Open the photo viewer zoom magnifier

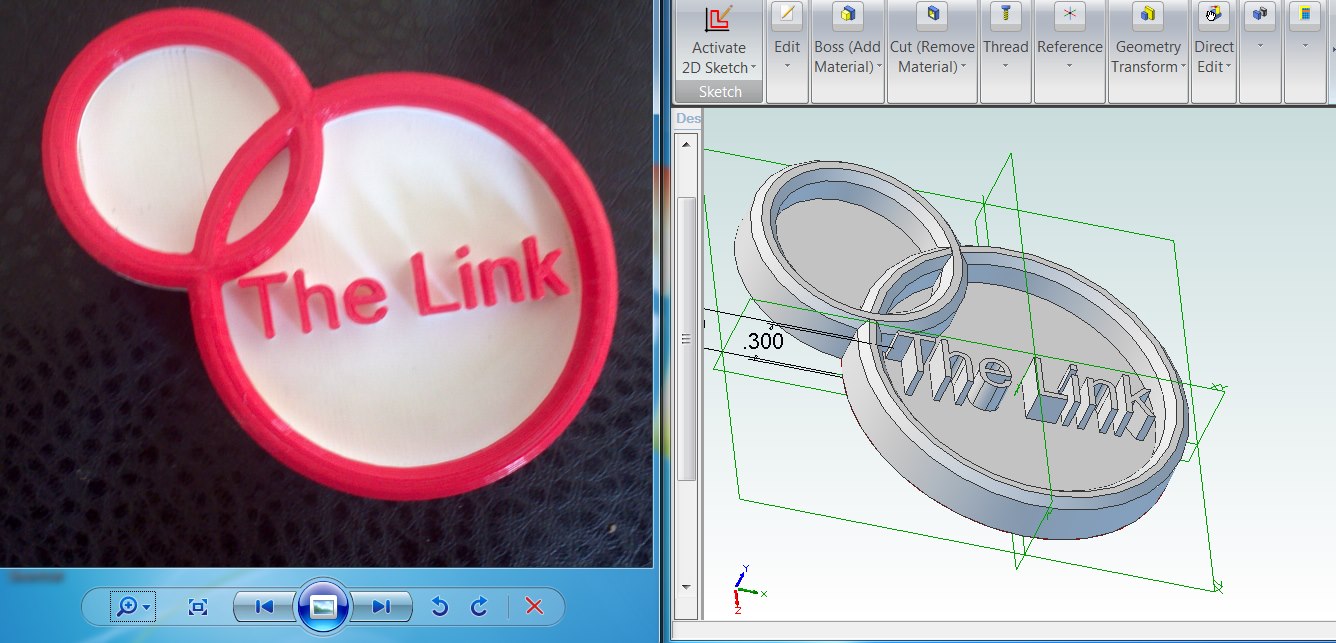(132, 606)
